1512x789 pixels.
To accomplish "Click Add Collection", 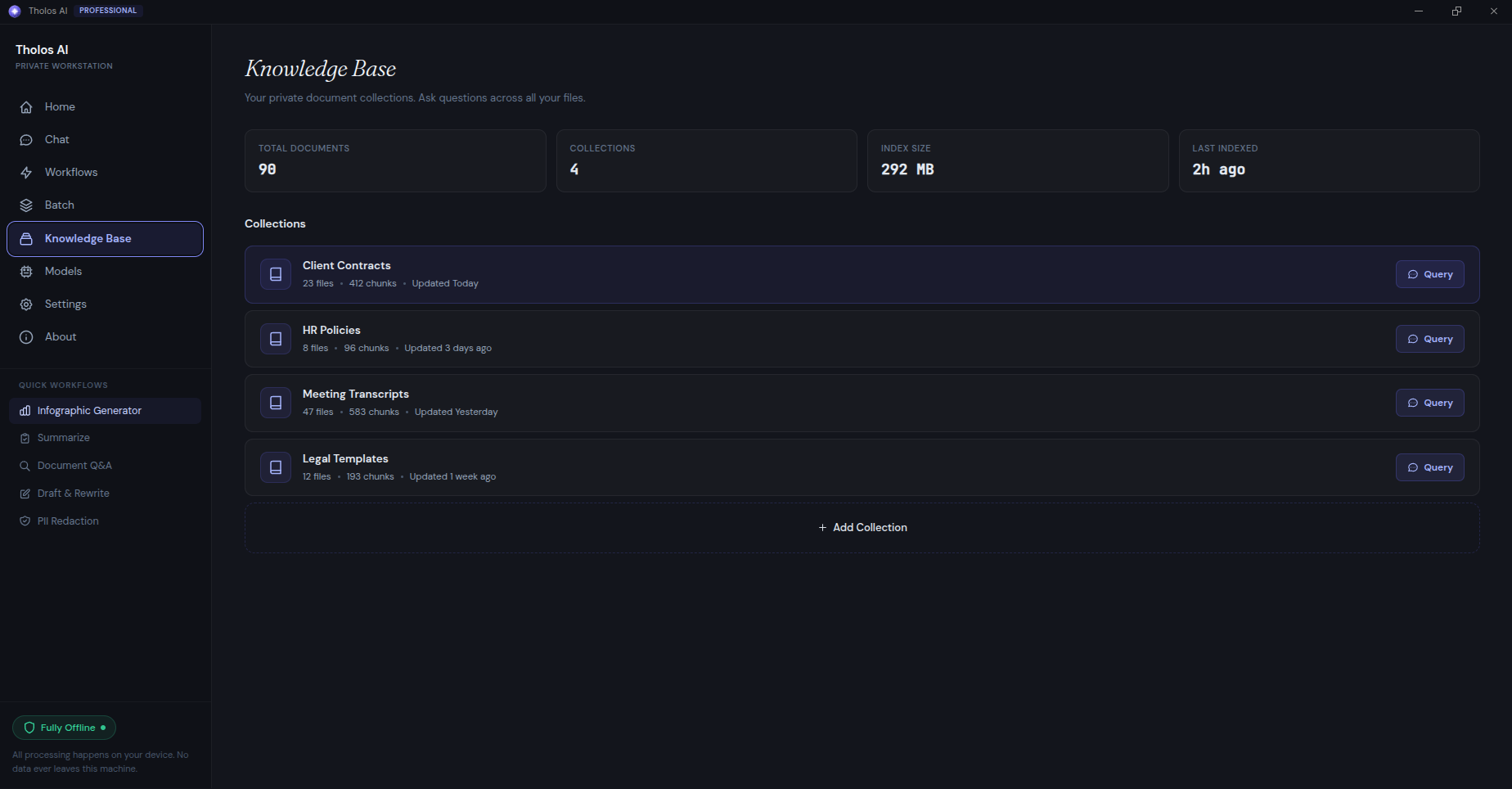I will [862, 528].
